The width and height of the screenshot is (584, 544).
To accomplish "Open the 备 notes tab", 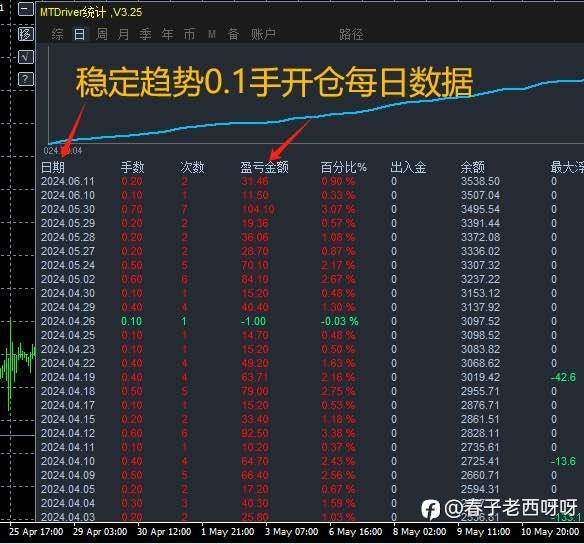I will pos(233,34).
